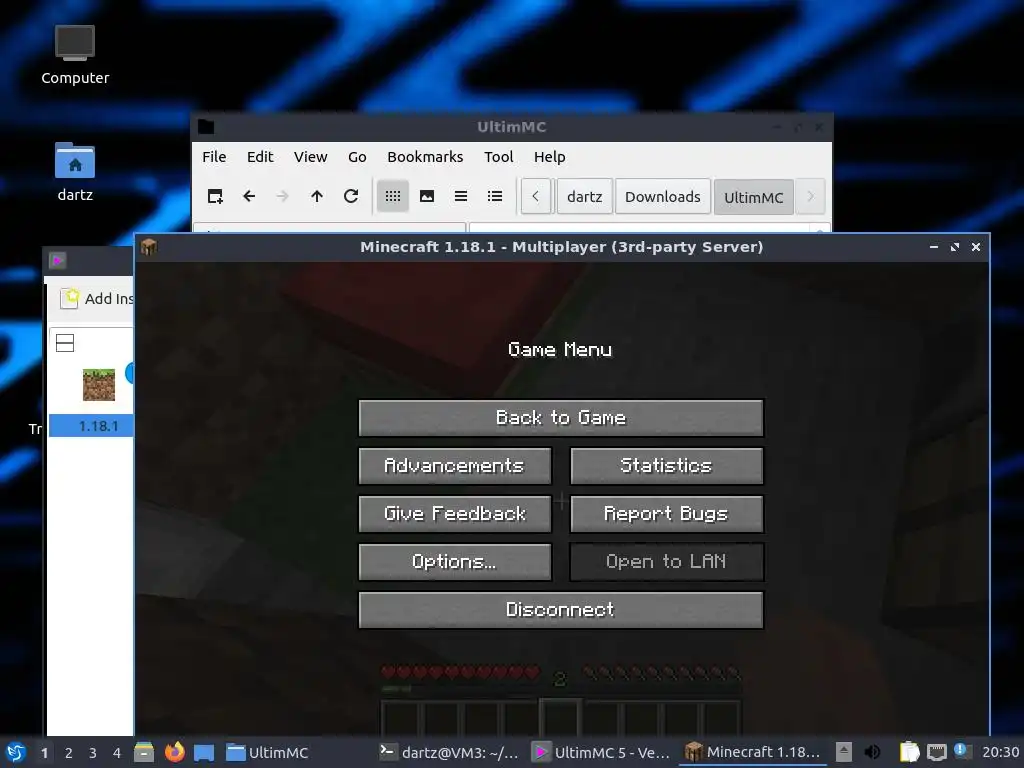Launch file manager from taskbar

point(144,752)
